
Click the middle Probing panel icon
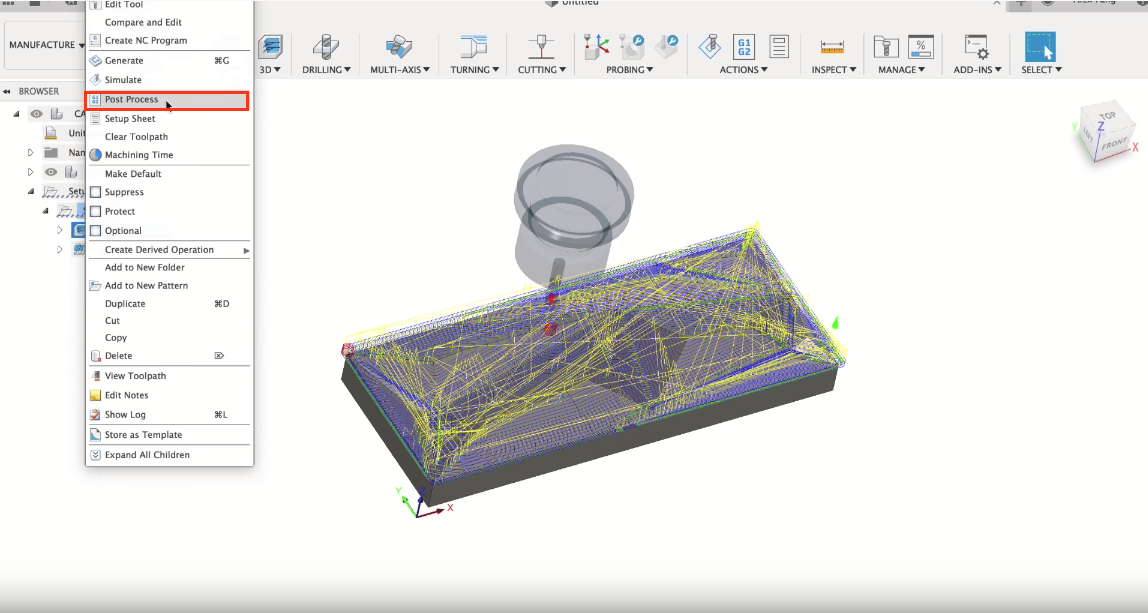click(630, 47)
